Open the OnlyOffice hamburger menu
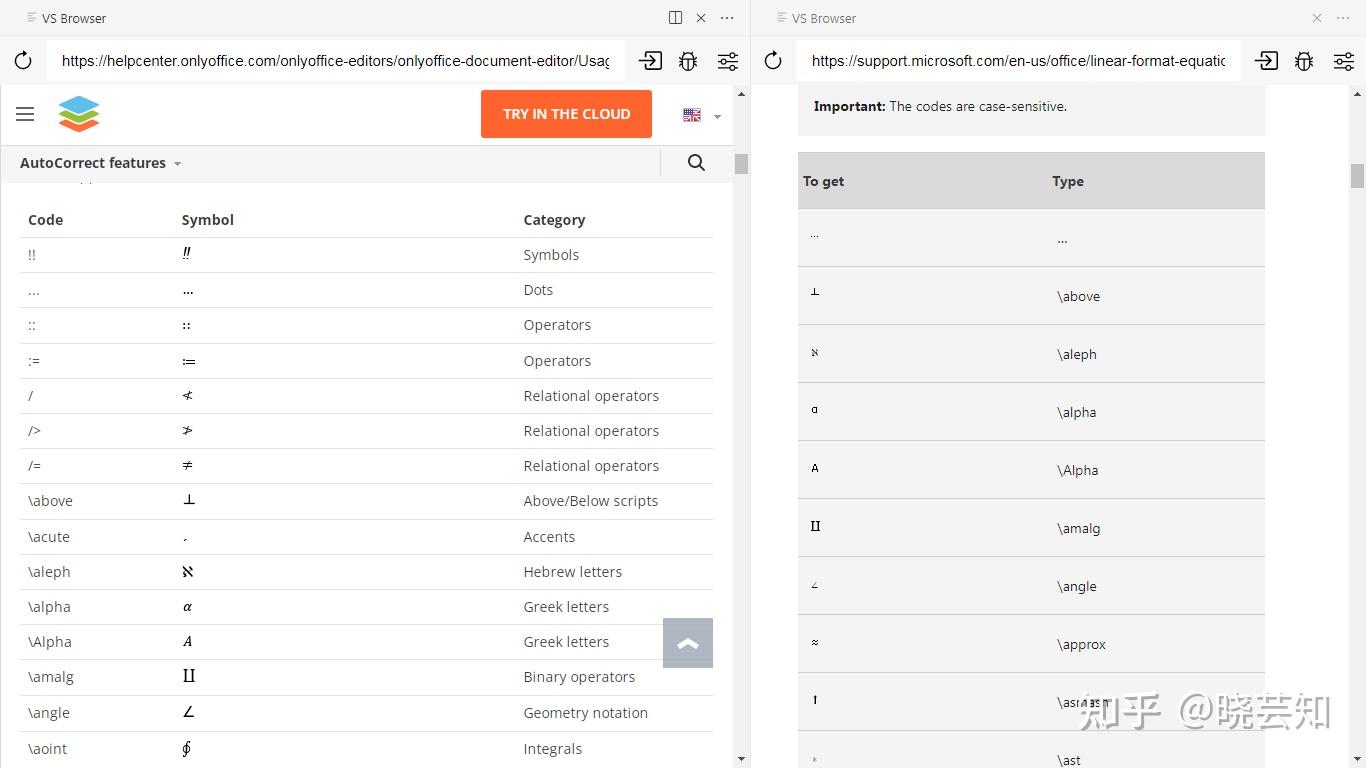This screenshot has height=768, width=1366. point(25,114)
